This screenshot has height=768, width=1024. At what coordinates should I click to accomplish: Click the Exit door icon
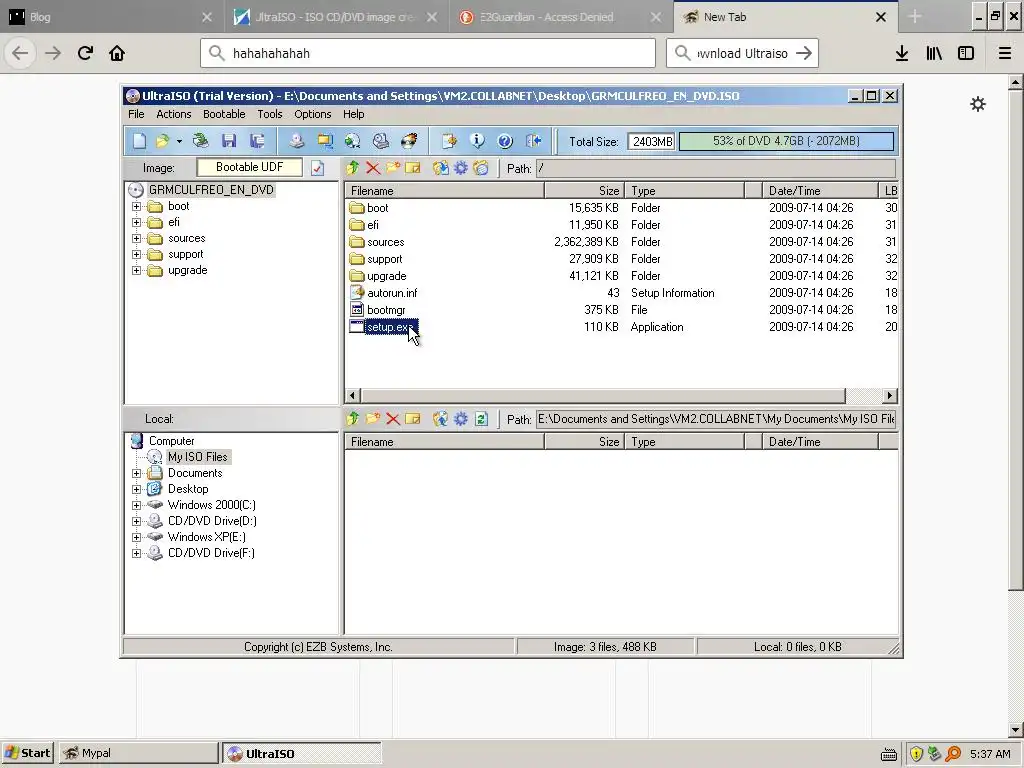(x=534, y=141)
